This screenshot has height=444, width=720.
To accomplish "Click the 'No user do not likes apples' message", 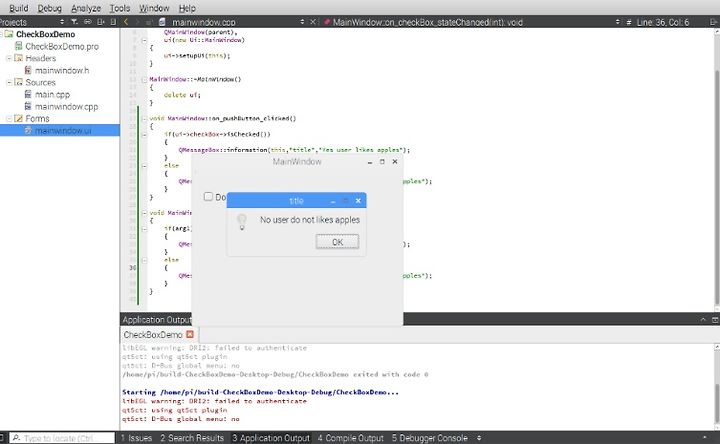I will pyautogui.click(x=310, y=220).
